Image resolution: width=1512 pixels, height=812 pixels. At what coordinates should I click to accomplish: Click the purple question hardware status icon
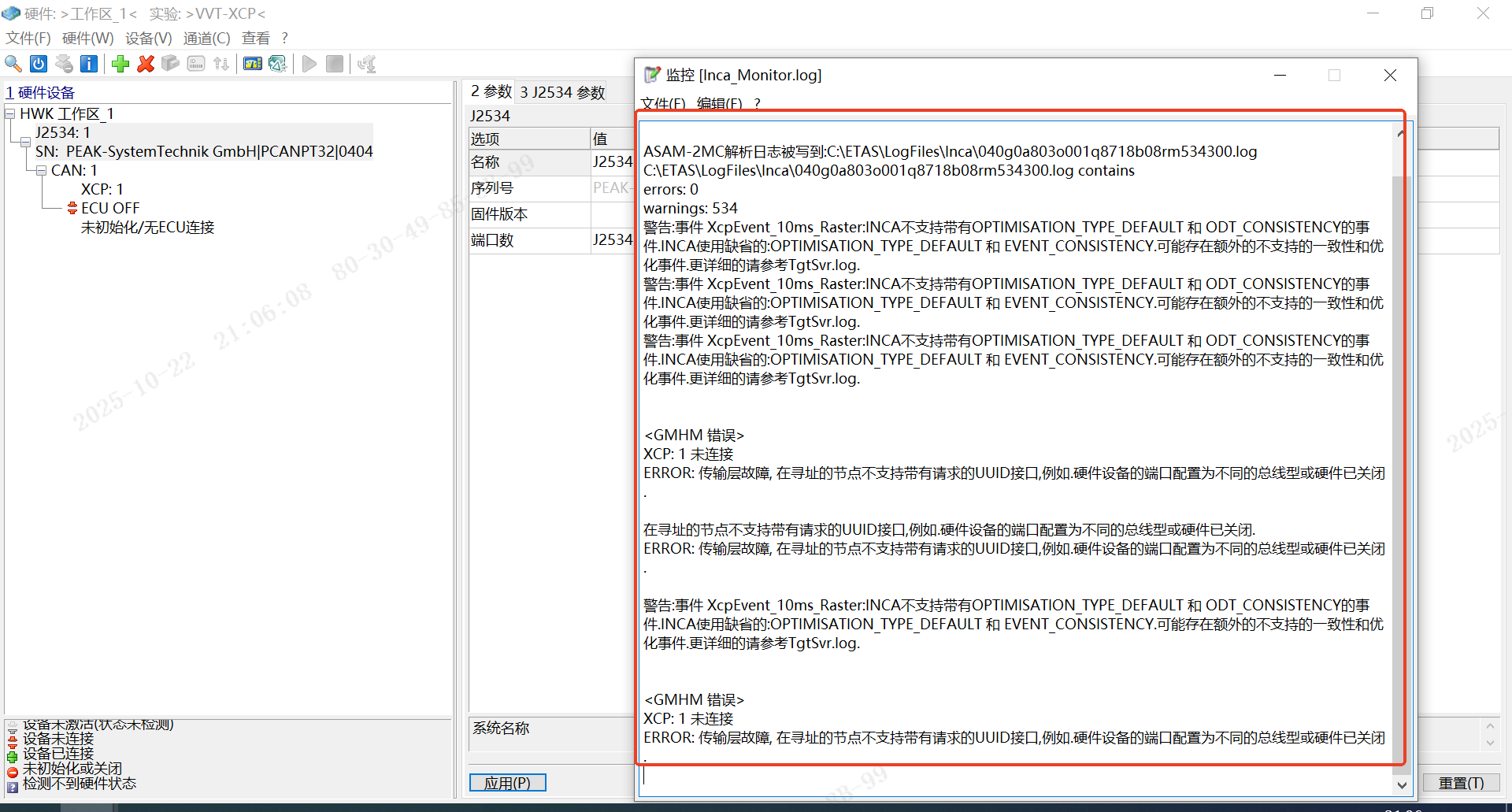pos(12,786)
